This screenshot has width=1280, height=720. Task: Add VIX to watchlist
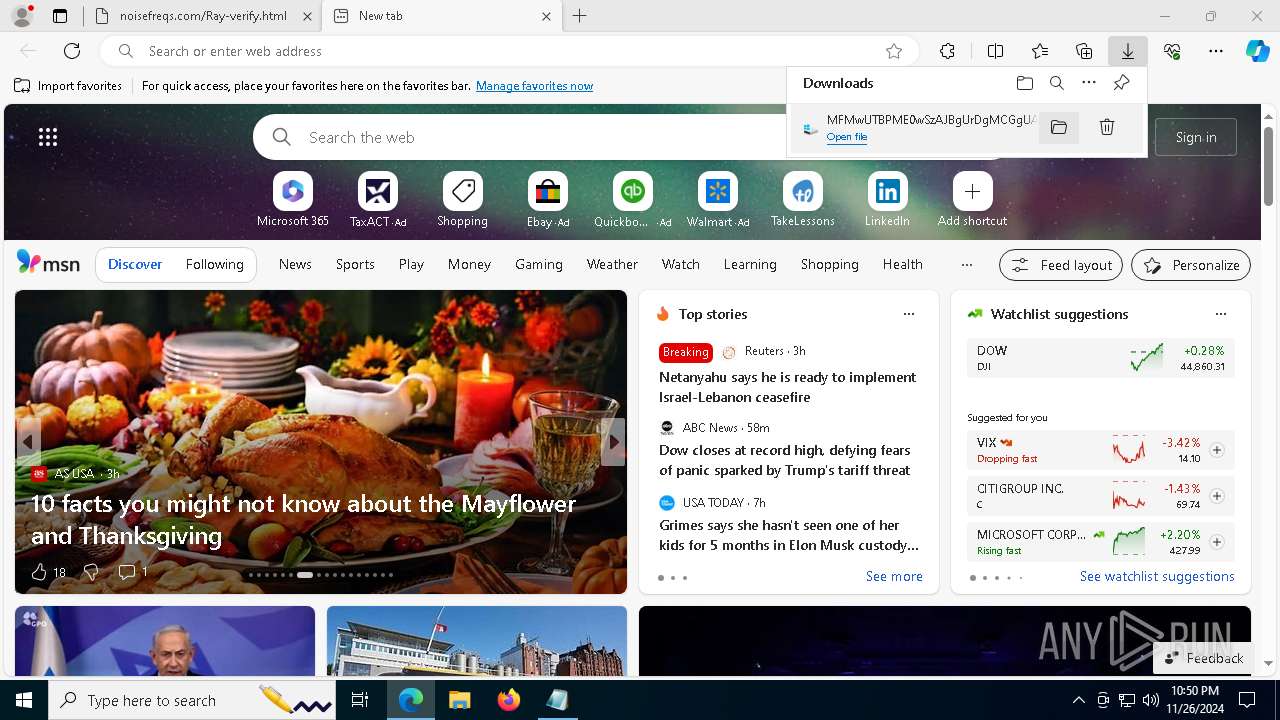tap(1216, 450)
